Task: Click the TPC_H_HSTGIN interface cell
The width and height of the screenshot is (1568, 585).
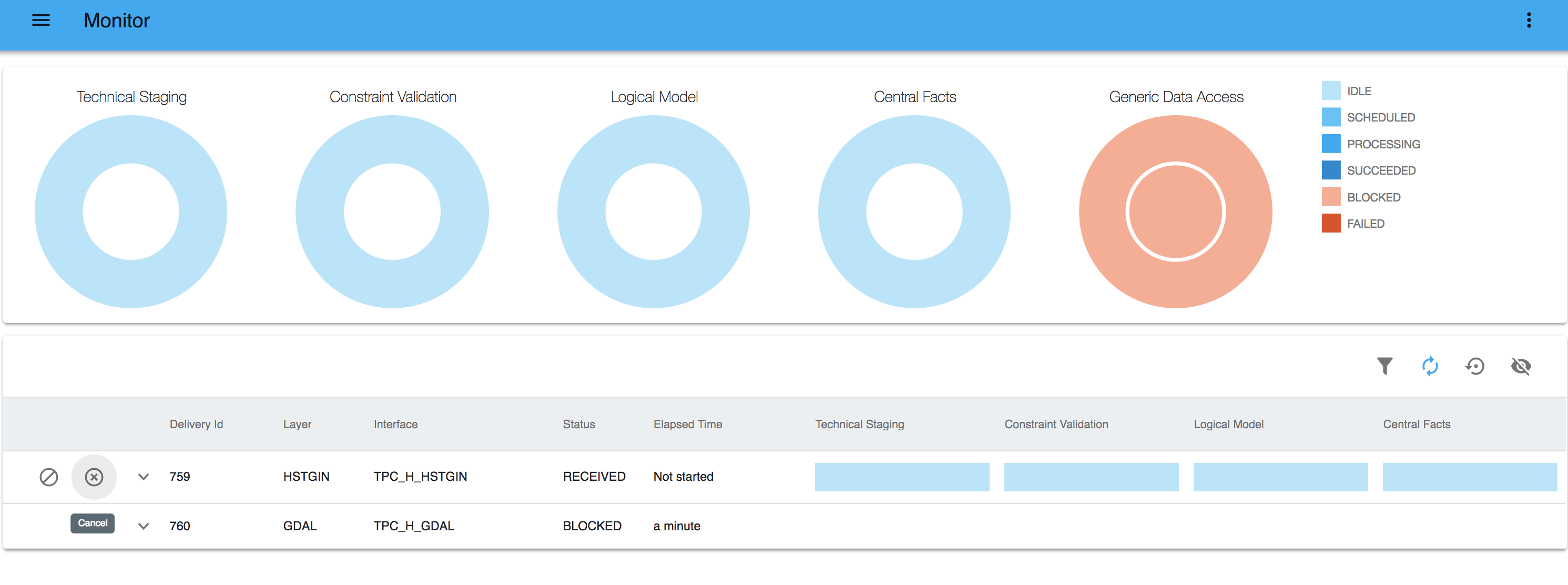Action: (420, 477)
